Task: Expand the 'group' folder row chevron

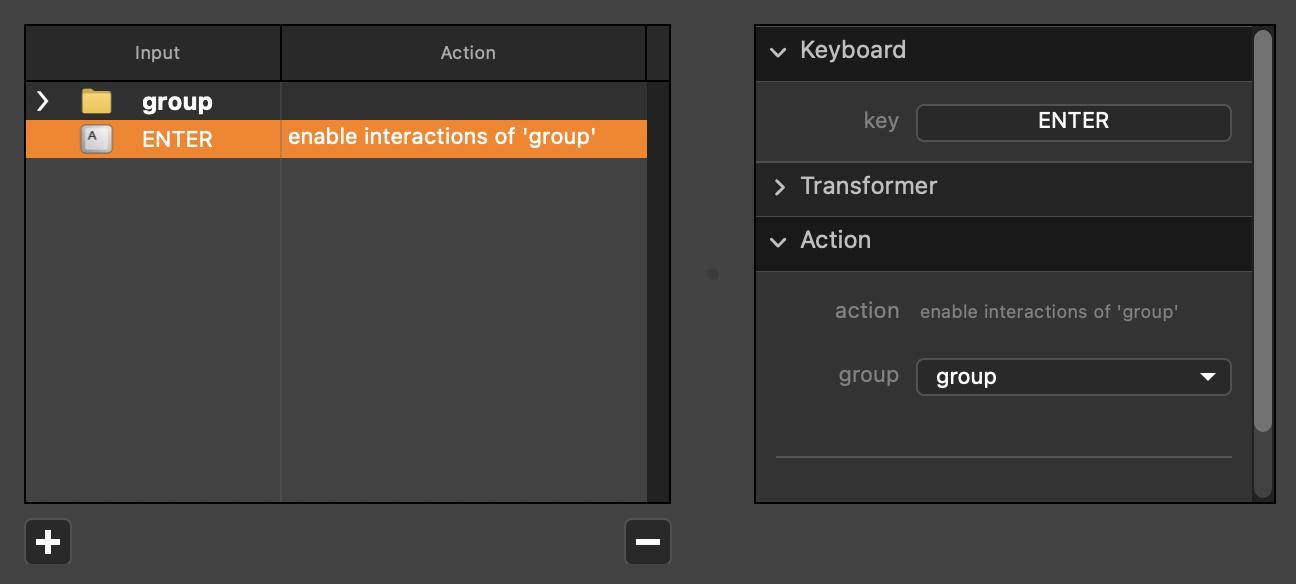Action: (42, 101)
